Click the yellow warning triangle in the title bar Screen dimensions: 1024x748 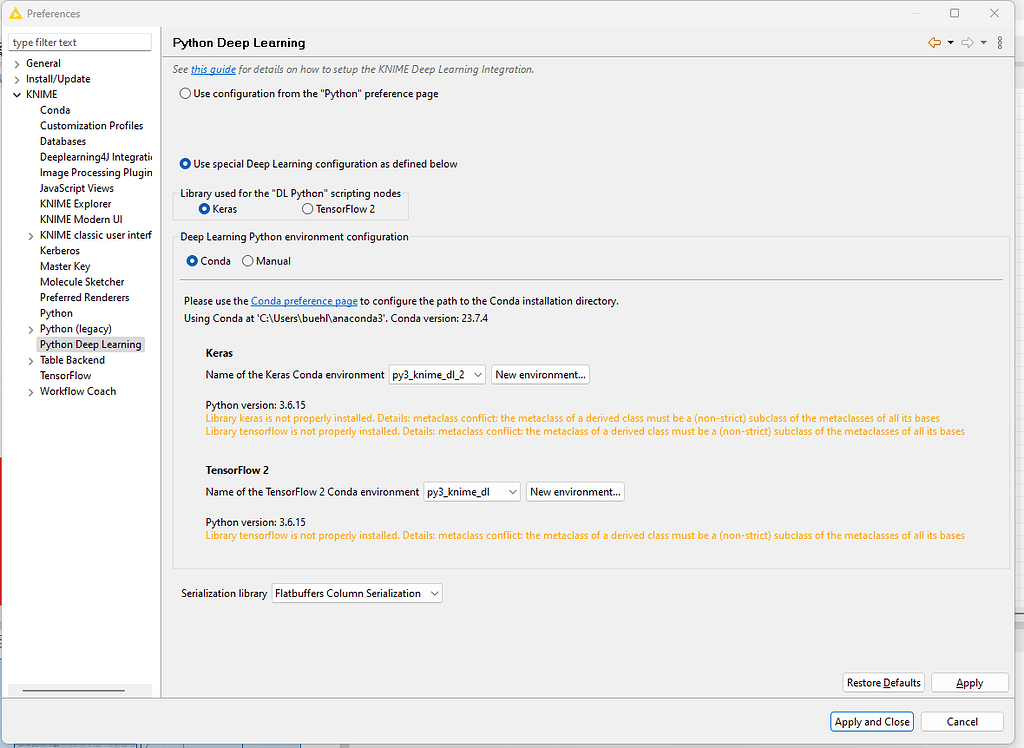[x=13, y=13]
